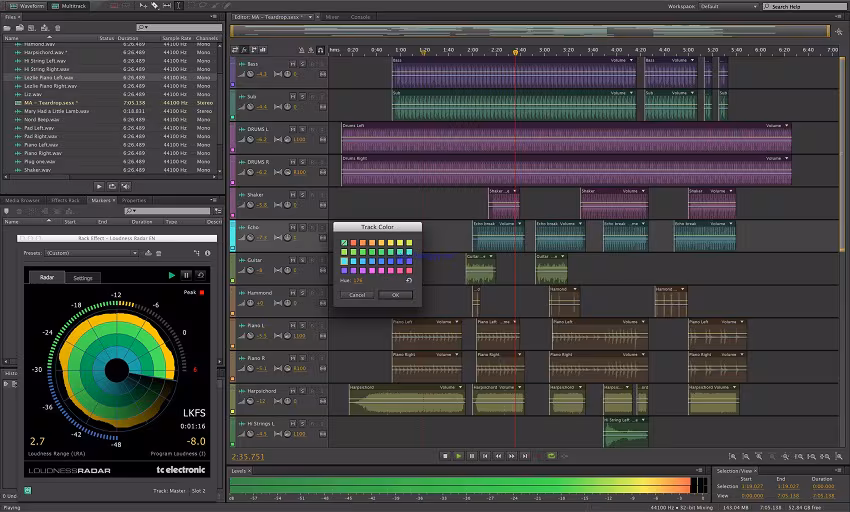Pick the red swatch in Track Color
Viewport: 850px width, 512px height.
(x=354, y=243)
